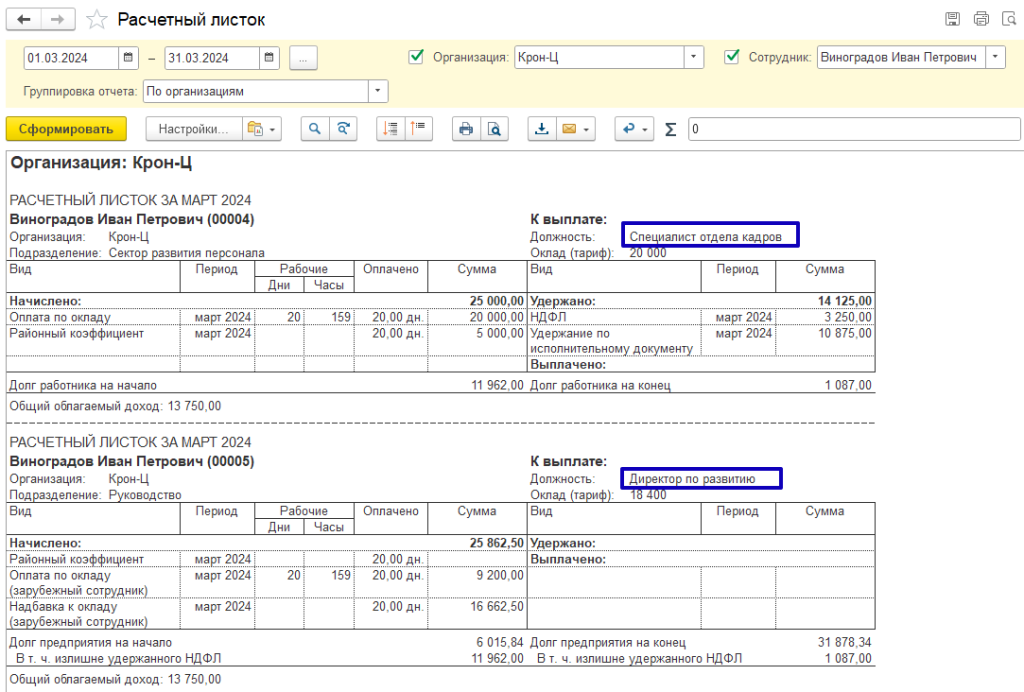1024x692 pixels.
Task: Click the Find next icon
Action: coord(343,129)
